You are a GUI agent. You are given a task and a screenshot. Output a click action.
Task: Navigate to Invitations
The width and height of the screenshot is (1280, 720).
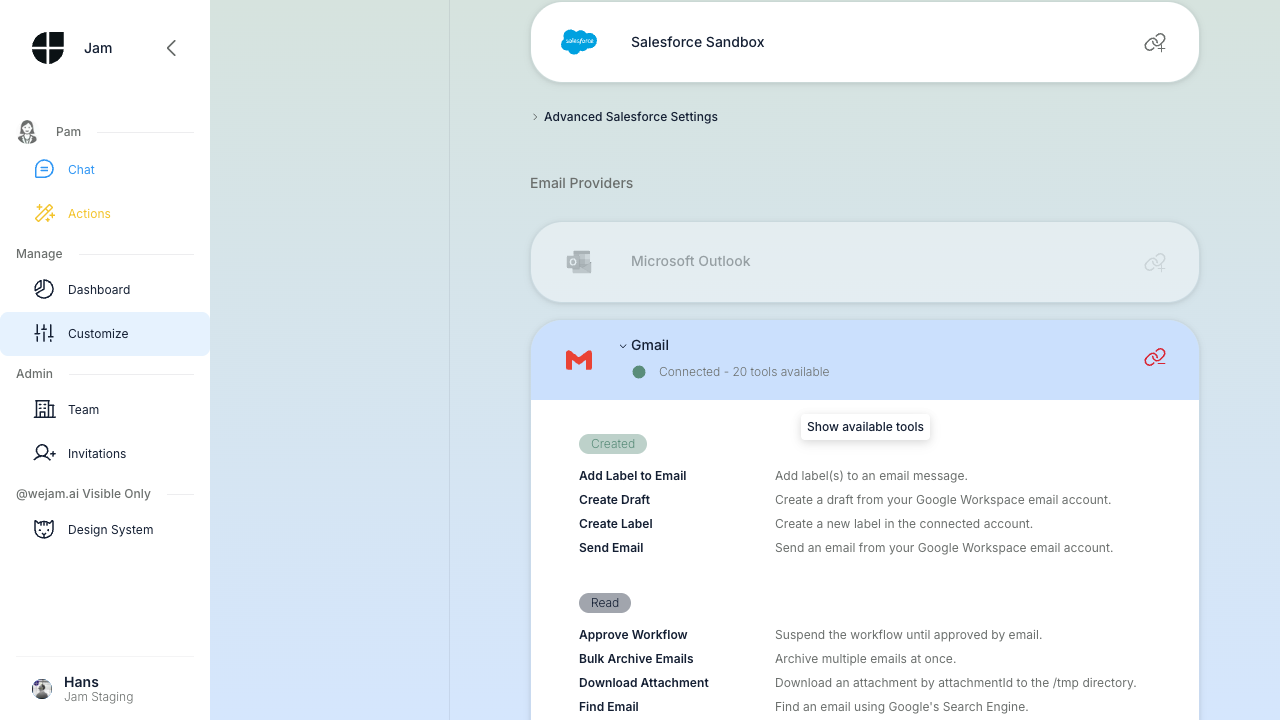[x=105, y=453]
